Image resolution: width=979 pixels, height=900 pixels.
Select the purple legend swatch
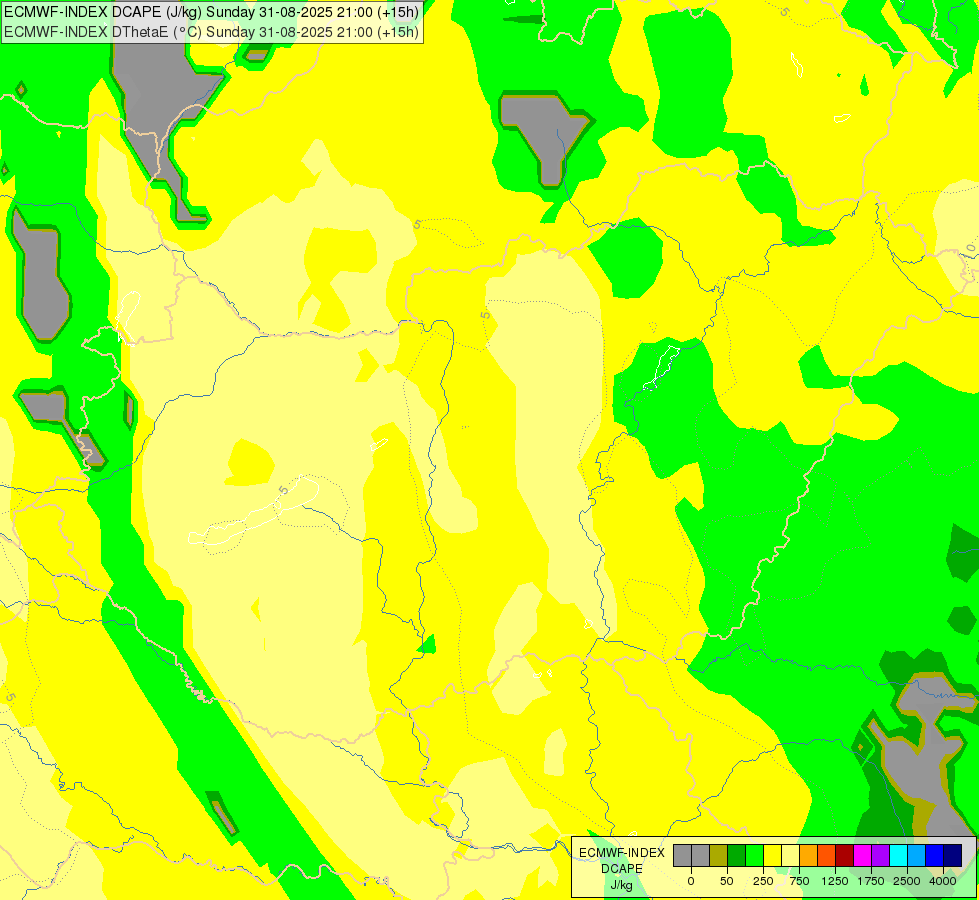pyautogui.click(x=880, y=856)
